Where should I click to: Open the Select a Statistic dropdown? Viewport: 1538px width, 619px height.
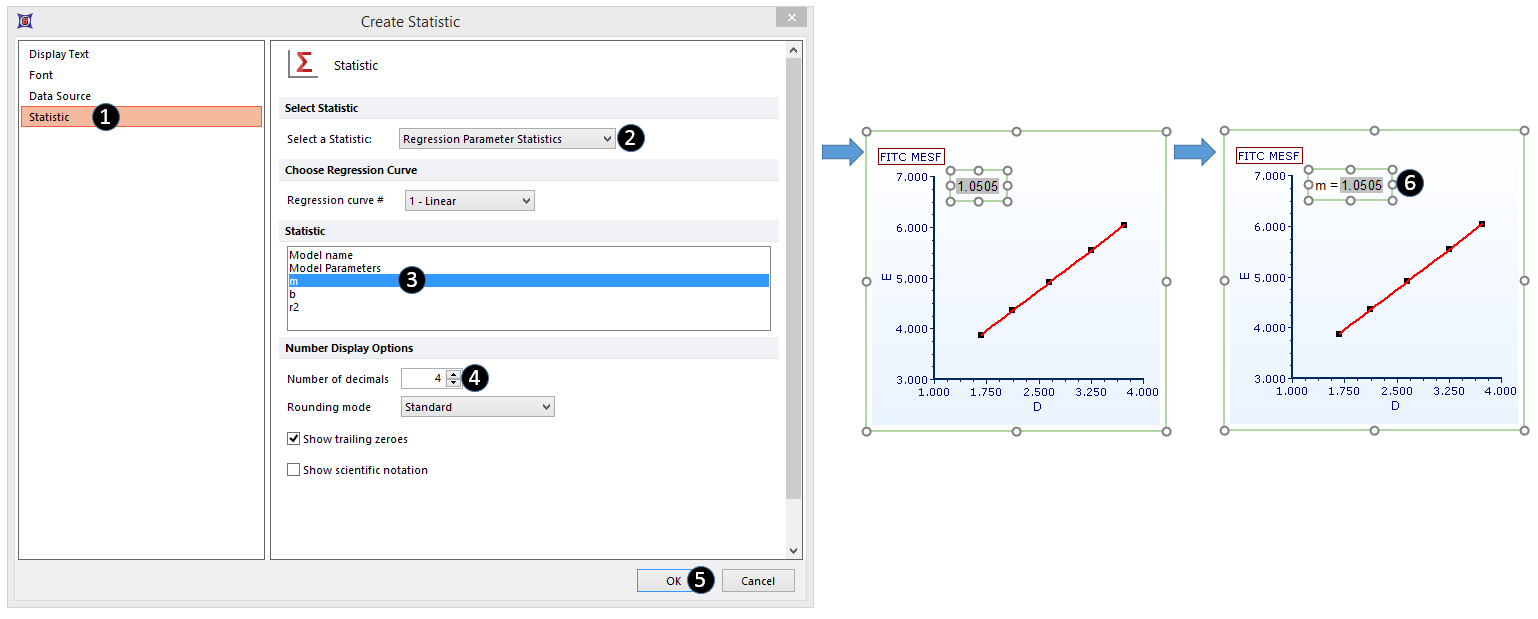pos(507,139)
